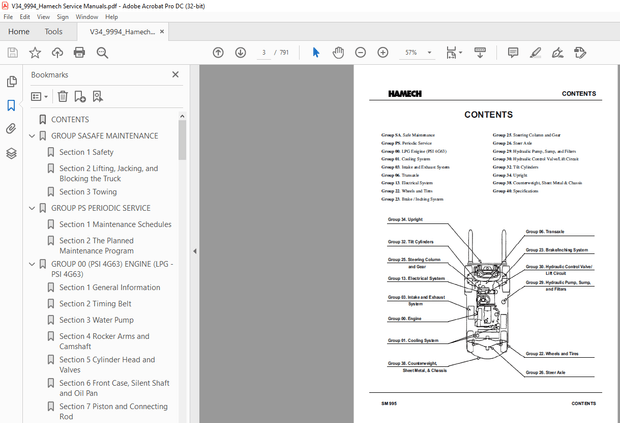Open the Edit menu

coord(25,17)
